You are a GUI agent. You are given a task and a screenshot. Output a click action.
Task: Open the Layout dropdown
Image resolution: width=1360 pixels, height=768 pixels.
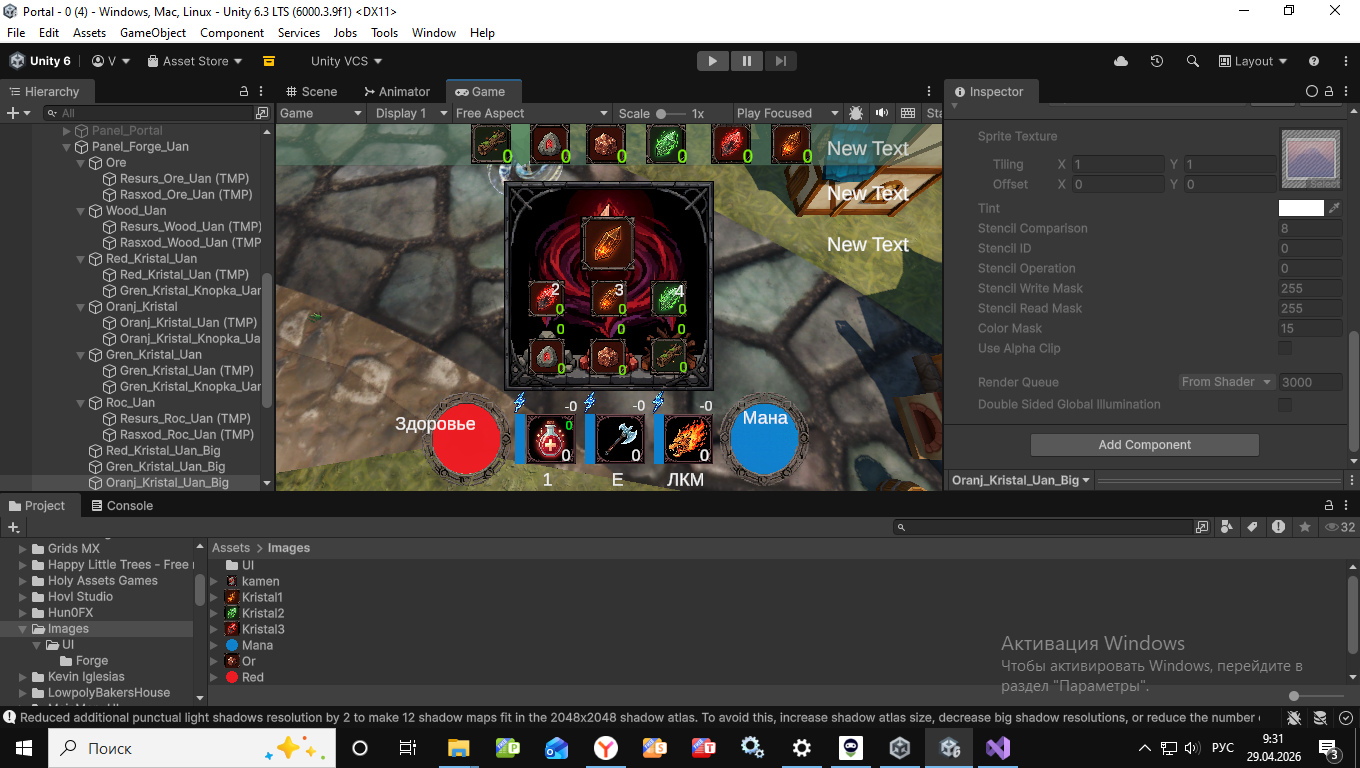(x=1253, y=61)
